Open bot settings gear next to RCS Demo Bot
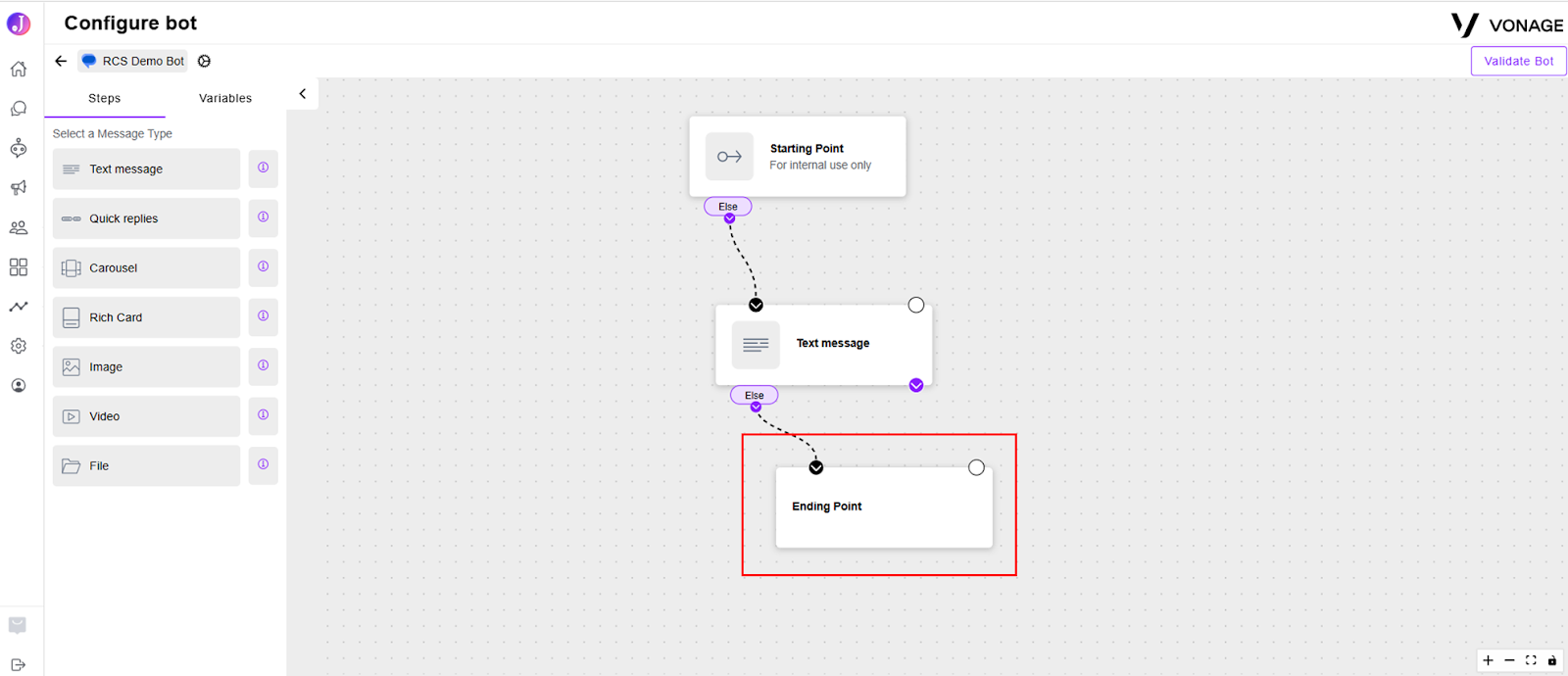1568x676 pixels. [204, 61]
